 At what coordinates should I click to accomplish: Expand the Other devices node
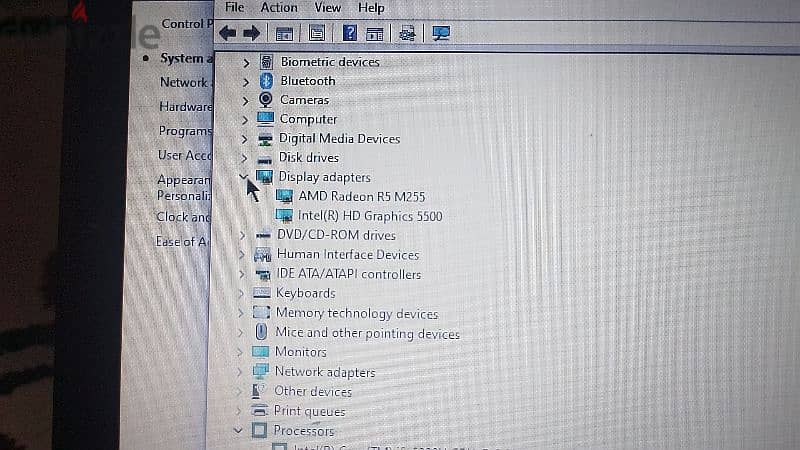coord(239,391)
